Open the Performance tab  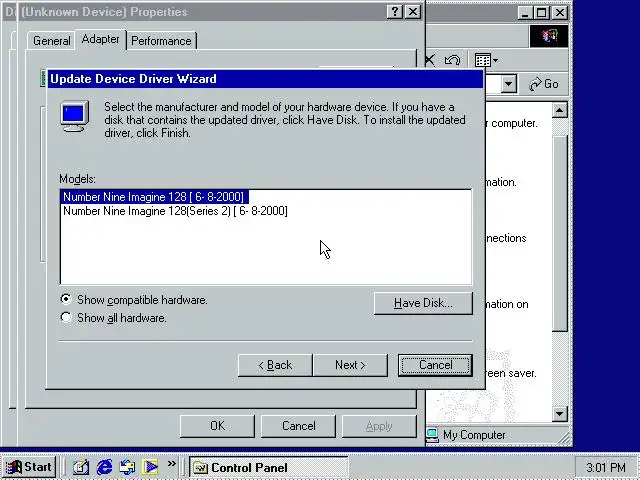pos(161,41)
